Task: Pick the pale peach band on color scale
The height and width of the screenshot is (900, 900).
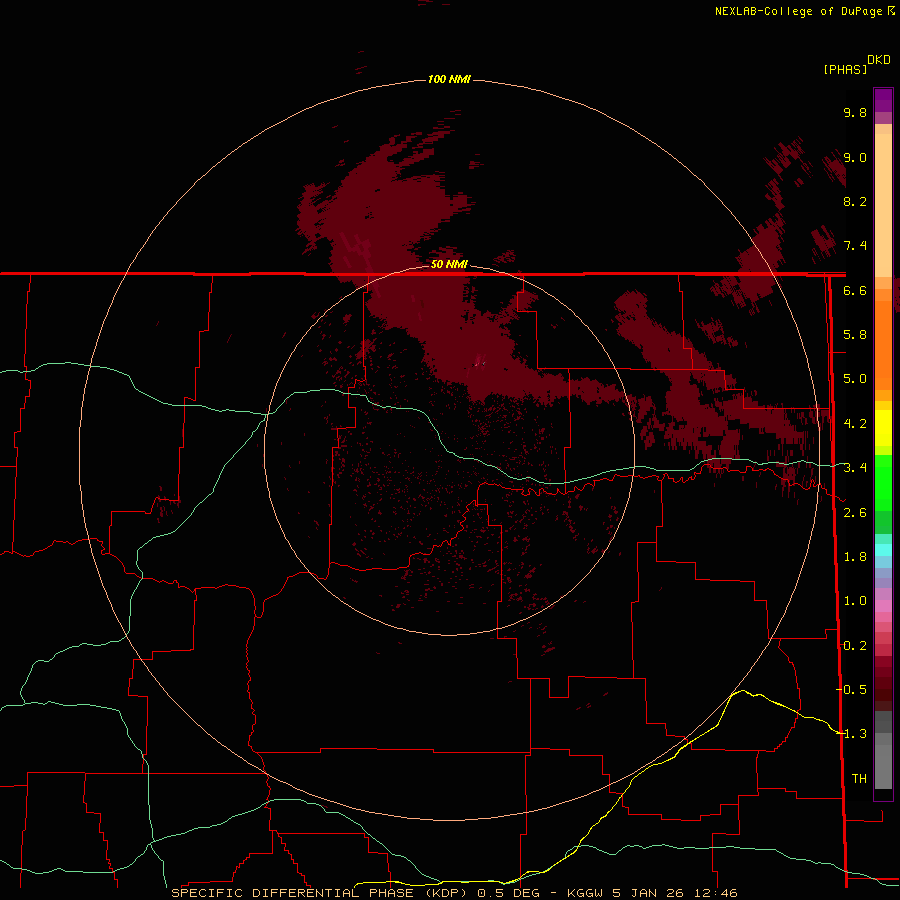Action: 883,205
